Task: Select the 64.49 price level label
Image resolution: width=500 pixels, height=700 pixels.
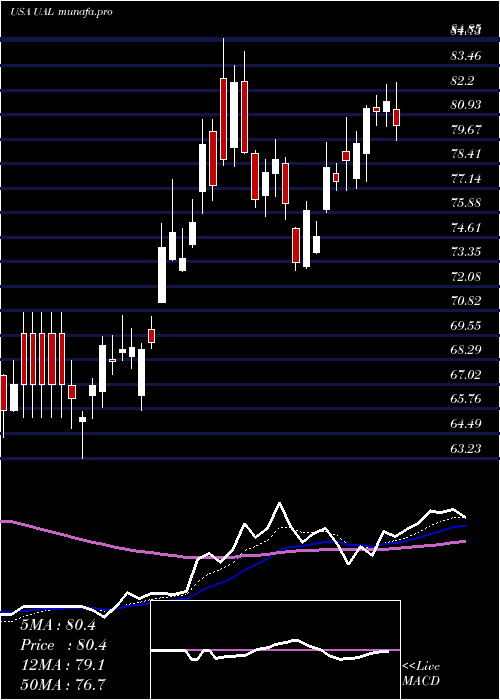Action: point(466,423)
